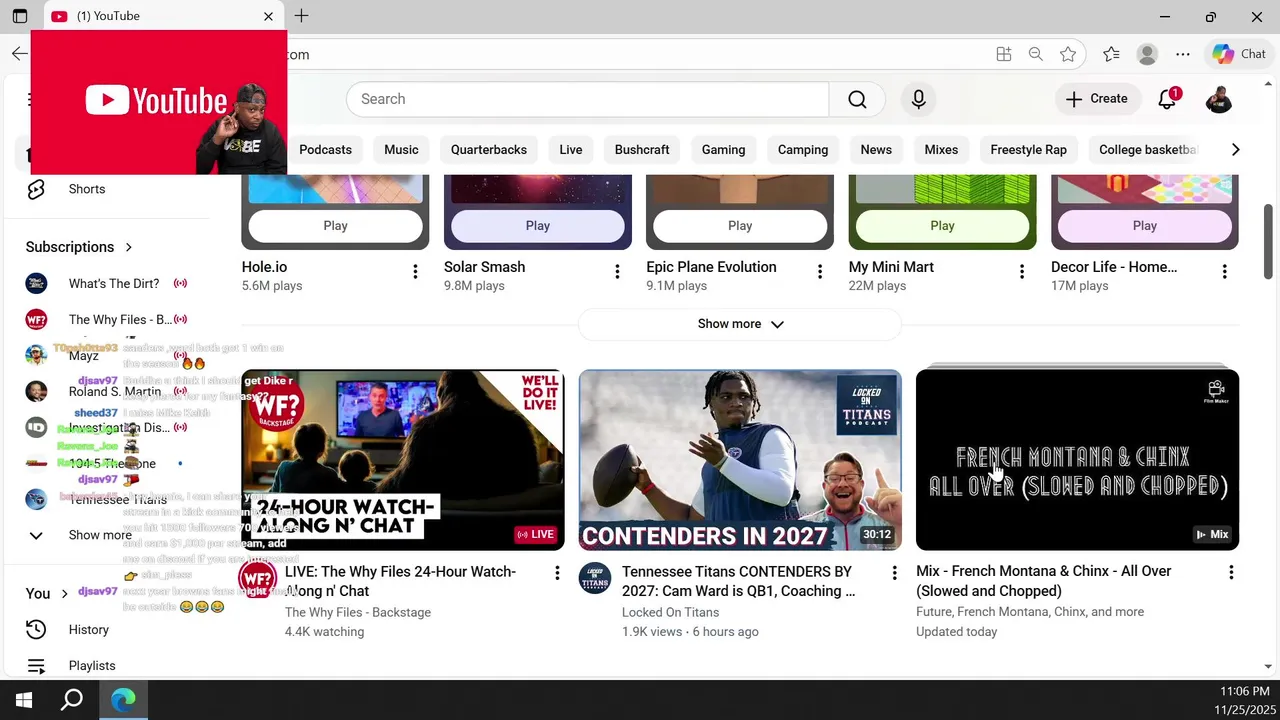Select the Camping chip
Screen dimensions: 1280x720
[x=803, y=150]
